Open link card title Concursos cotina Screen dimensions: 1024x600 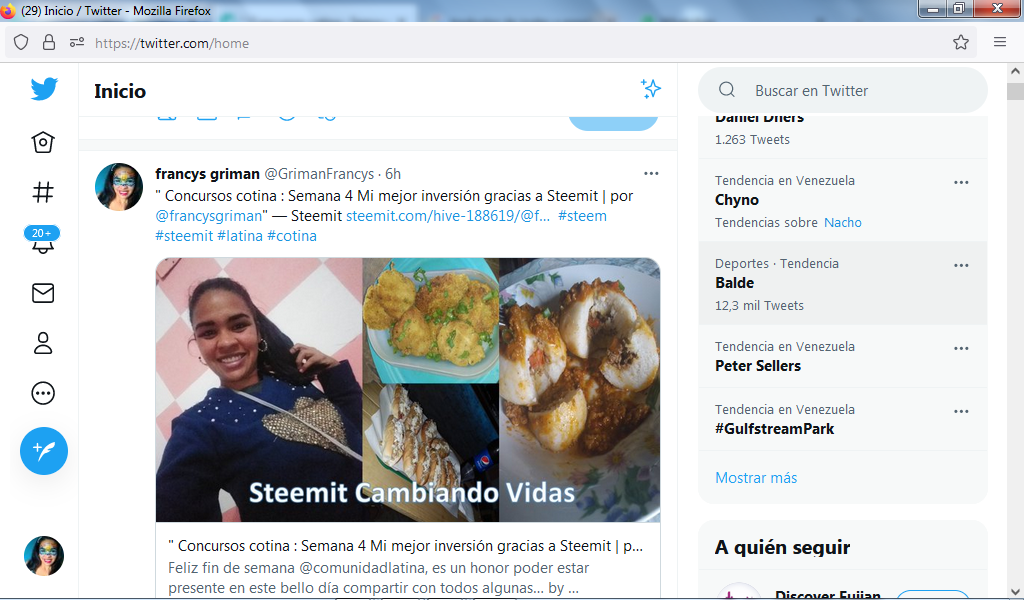point(406,546)
